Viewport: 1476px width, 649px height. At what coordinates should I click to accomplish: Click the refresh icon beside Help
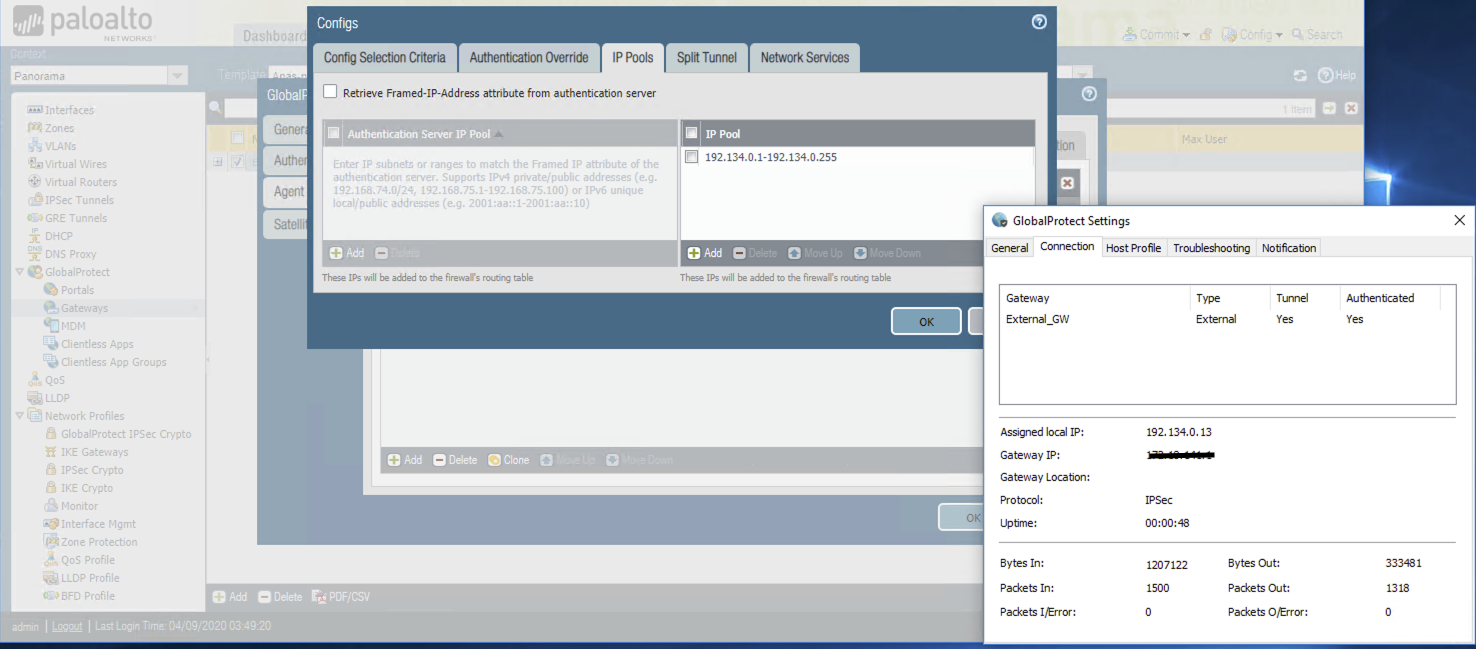click(1300, 75)
